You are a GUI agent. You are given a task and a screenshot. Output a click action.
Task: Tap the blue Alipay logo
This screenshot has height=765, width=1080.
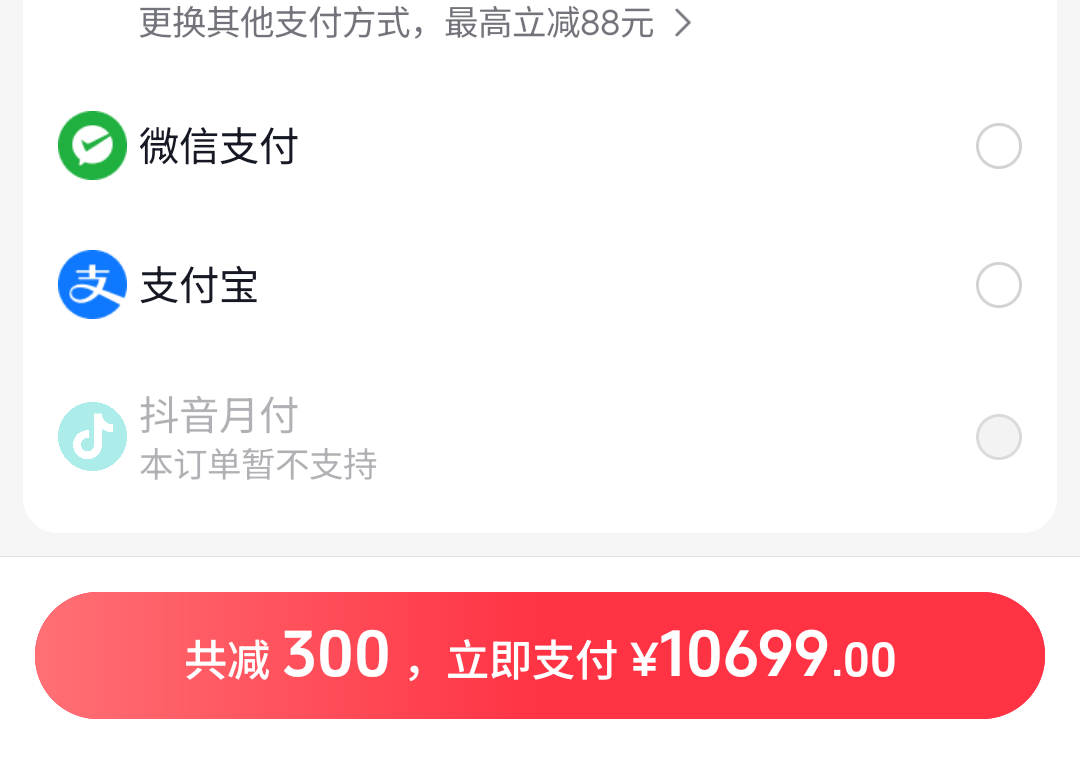click(92, 284)
